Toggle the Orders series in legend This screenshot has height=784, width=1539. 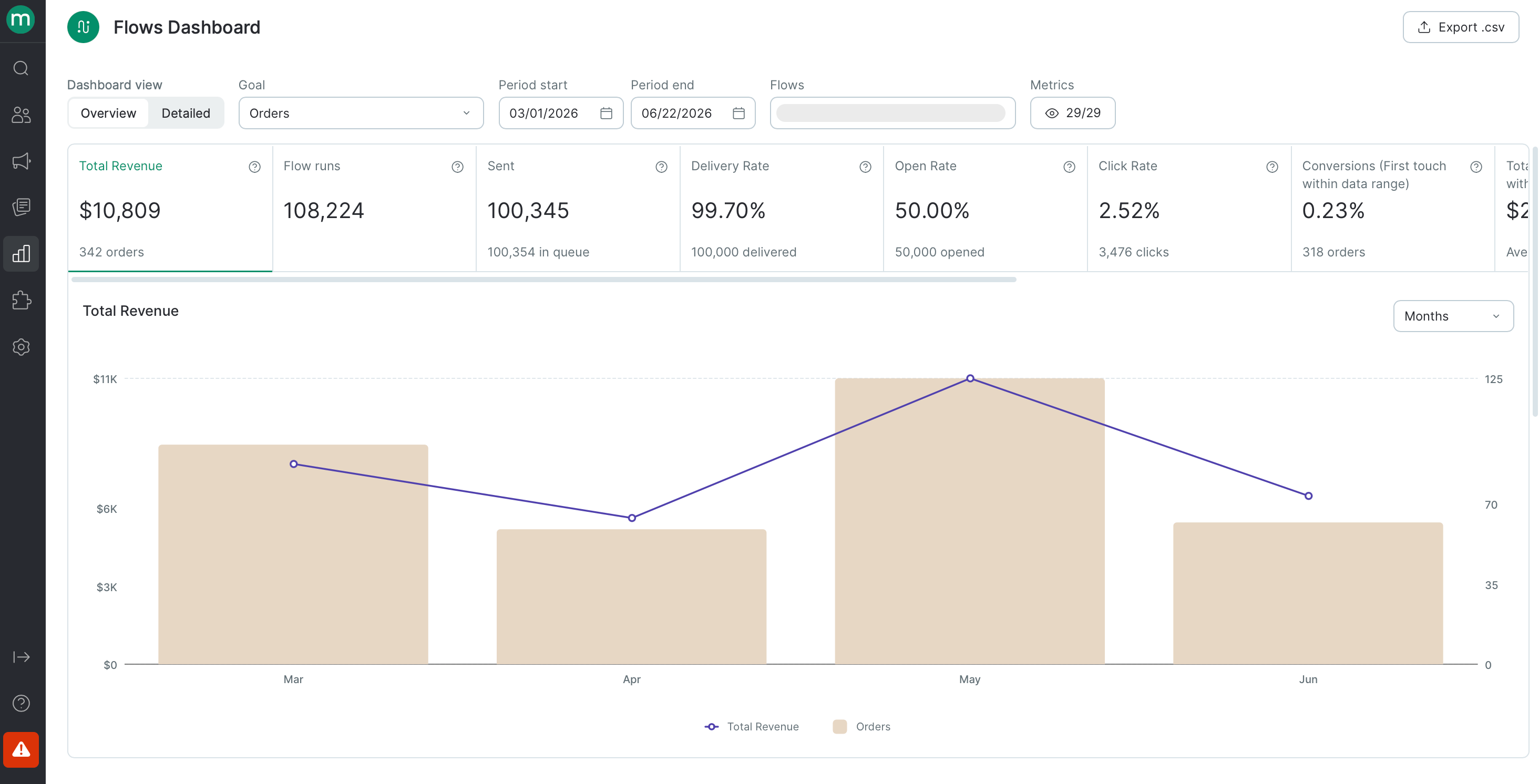coord(861,727)
